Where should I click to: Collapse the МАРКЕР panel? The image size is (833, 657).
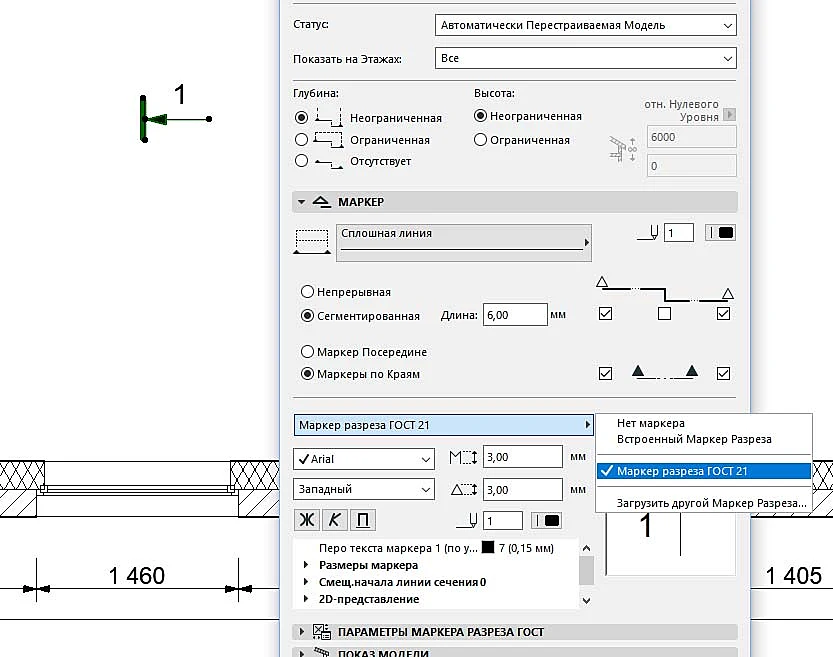pos(301,202)
